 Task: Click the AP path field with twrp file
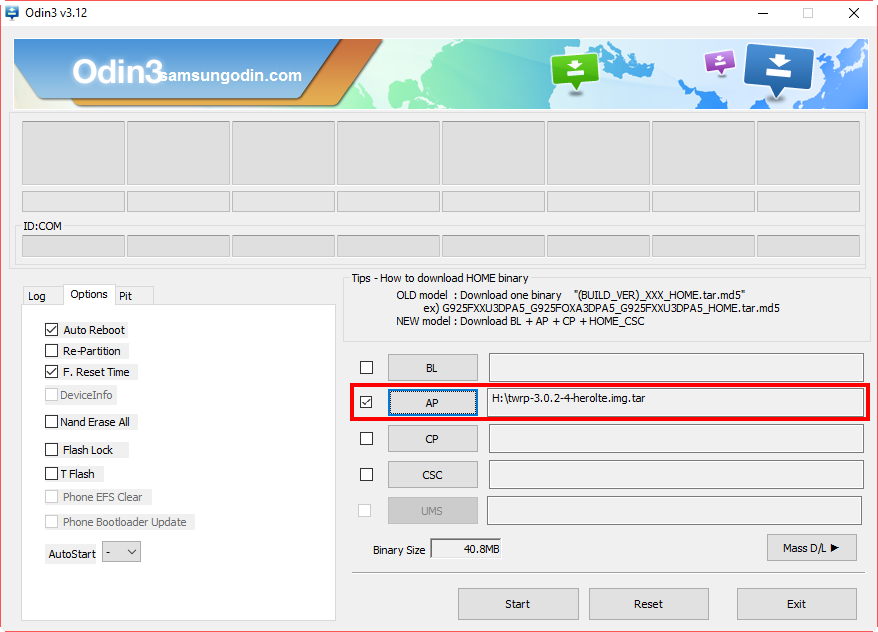[675, 402]
